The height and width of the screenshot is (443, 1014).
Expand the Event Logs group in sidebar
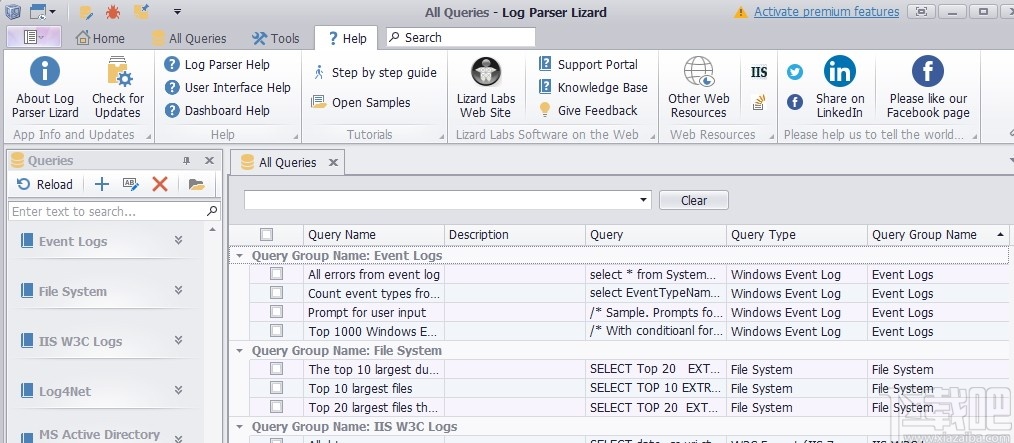(178, 241)
